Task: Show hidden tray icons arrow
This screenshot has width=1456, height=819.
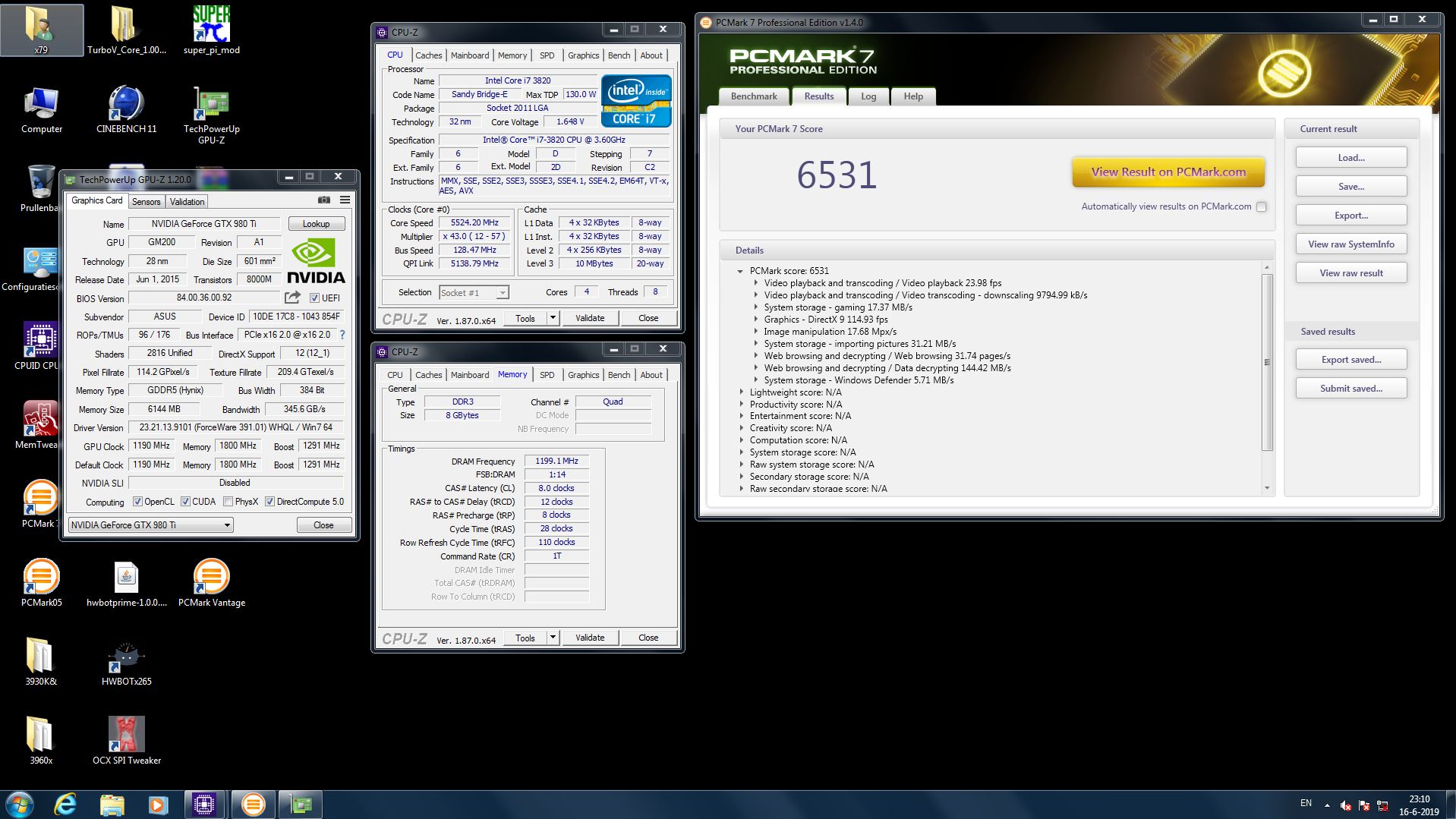Action: [x=1327, y=805]
